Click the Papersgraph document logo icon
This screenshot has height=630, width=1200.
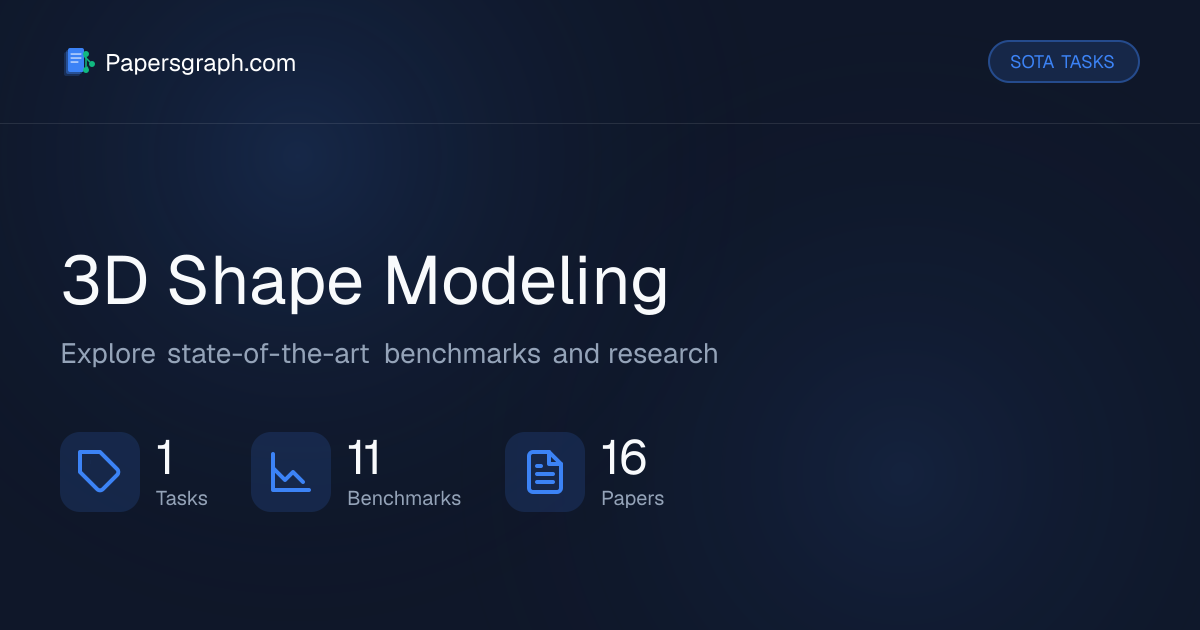pyautogui.click(x=79, y=62)
